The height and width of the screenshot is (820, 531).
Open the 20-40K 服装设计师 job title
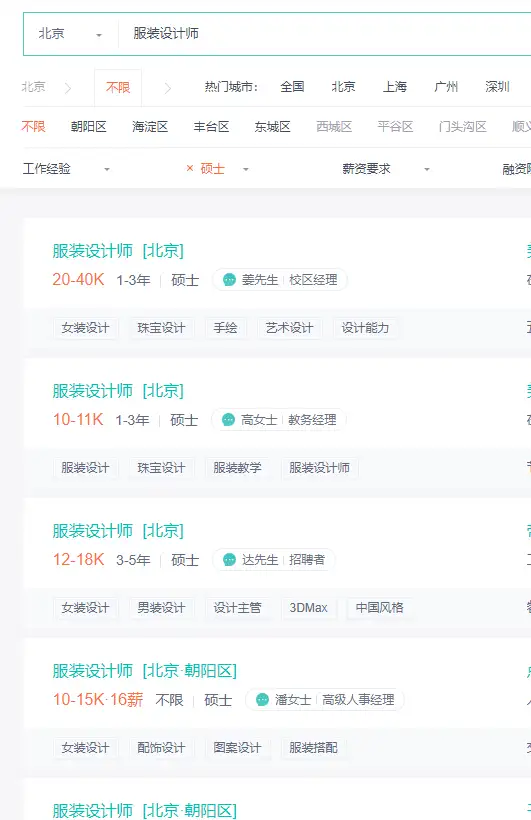coord(118,251)
